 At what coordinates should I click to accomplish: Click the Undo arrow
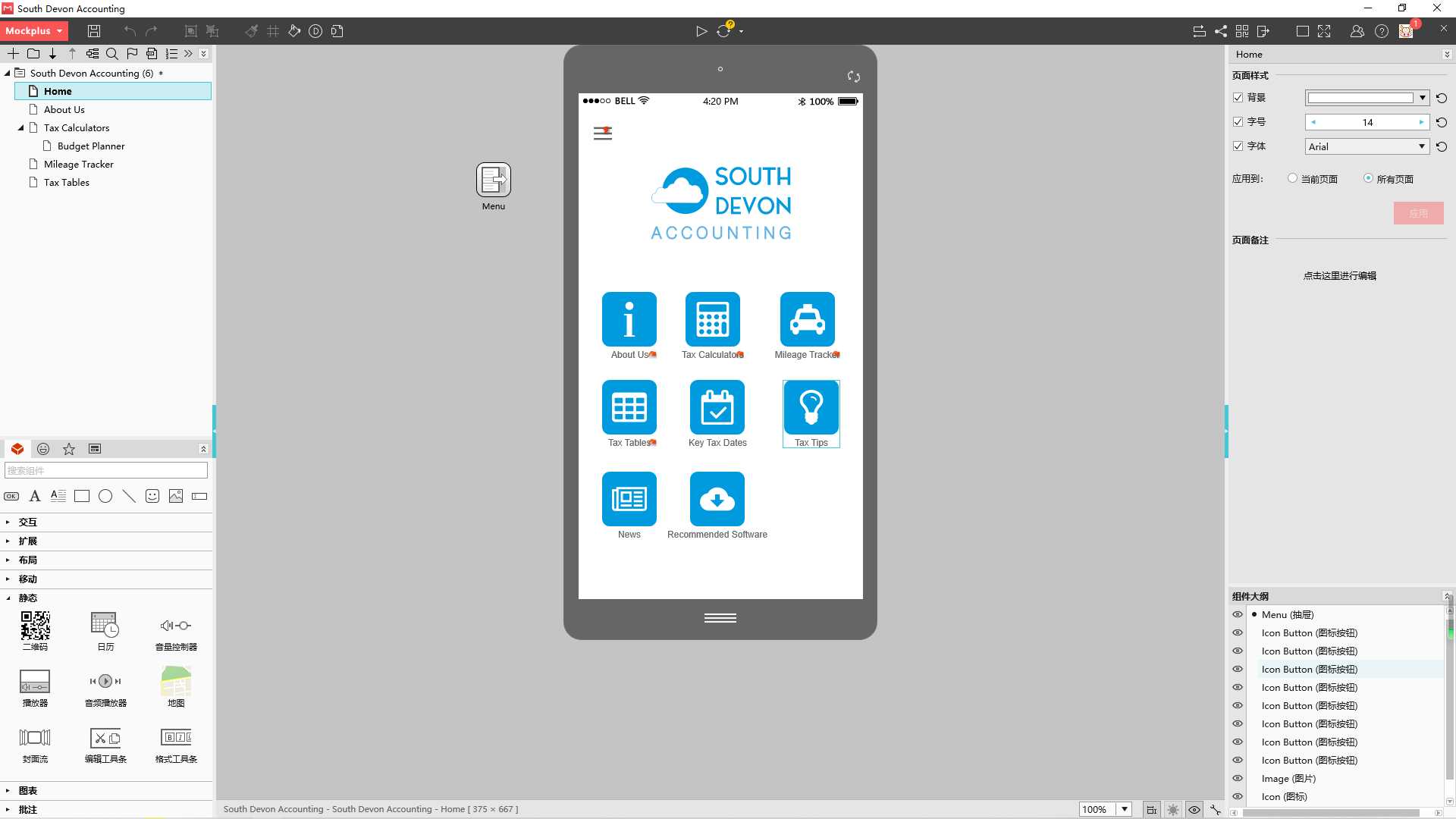coord(130,31)
